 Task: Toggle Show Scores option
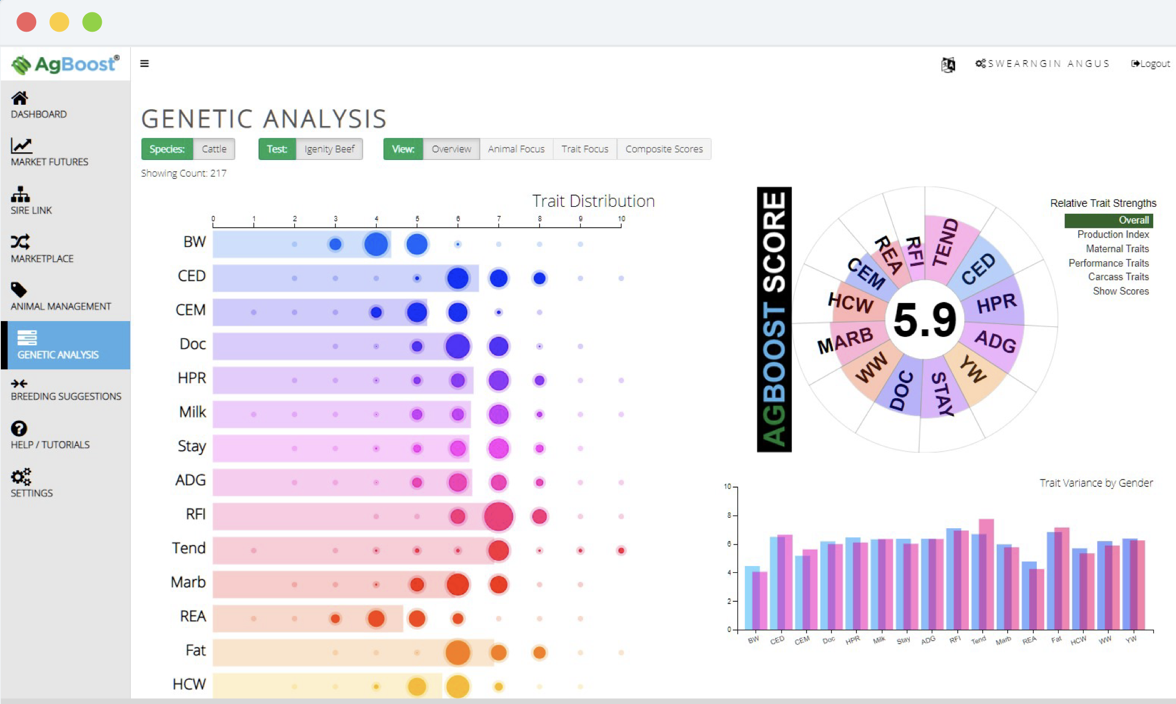point(1120,291)
